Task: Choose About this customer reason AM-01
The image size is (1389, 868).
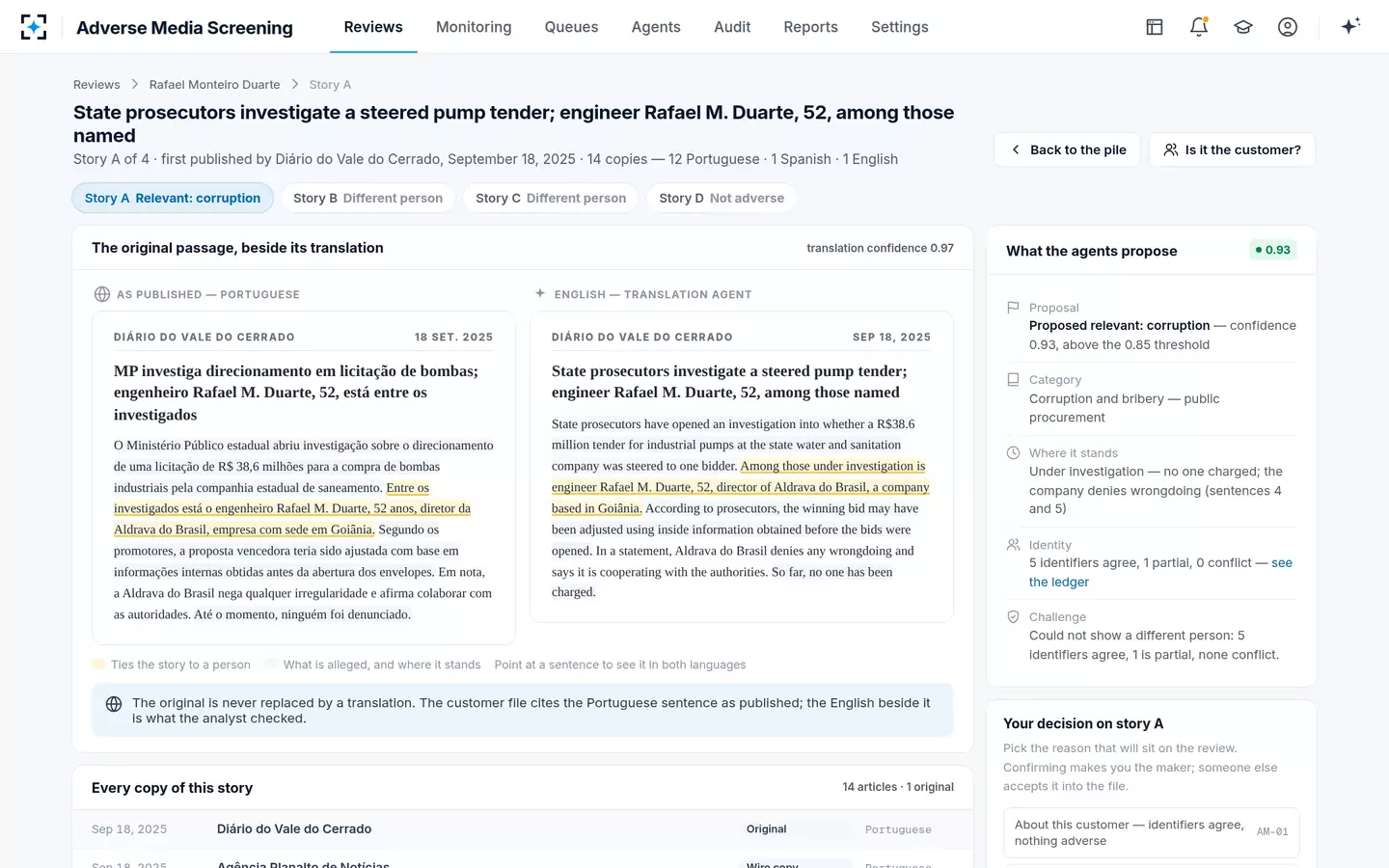Action: 1151,832
